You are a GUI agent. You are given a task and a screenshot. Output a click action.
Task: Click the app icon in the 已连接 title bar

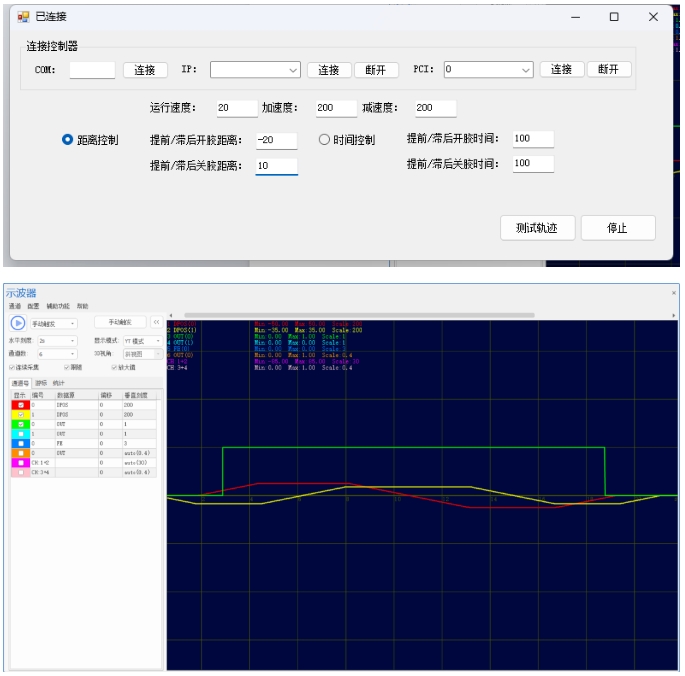[x=23, y=17]
